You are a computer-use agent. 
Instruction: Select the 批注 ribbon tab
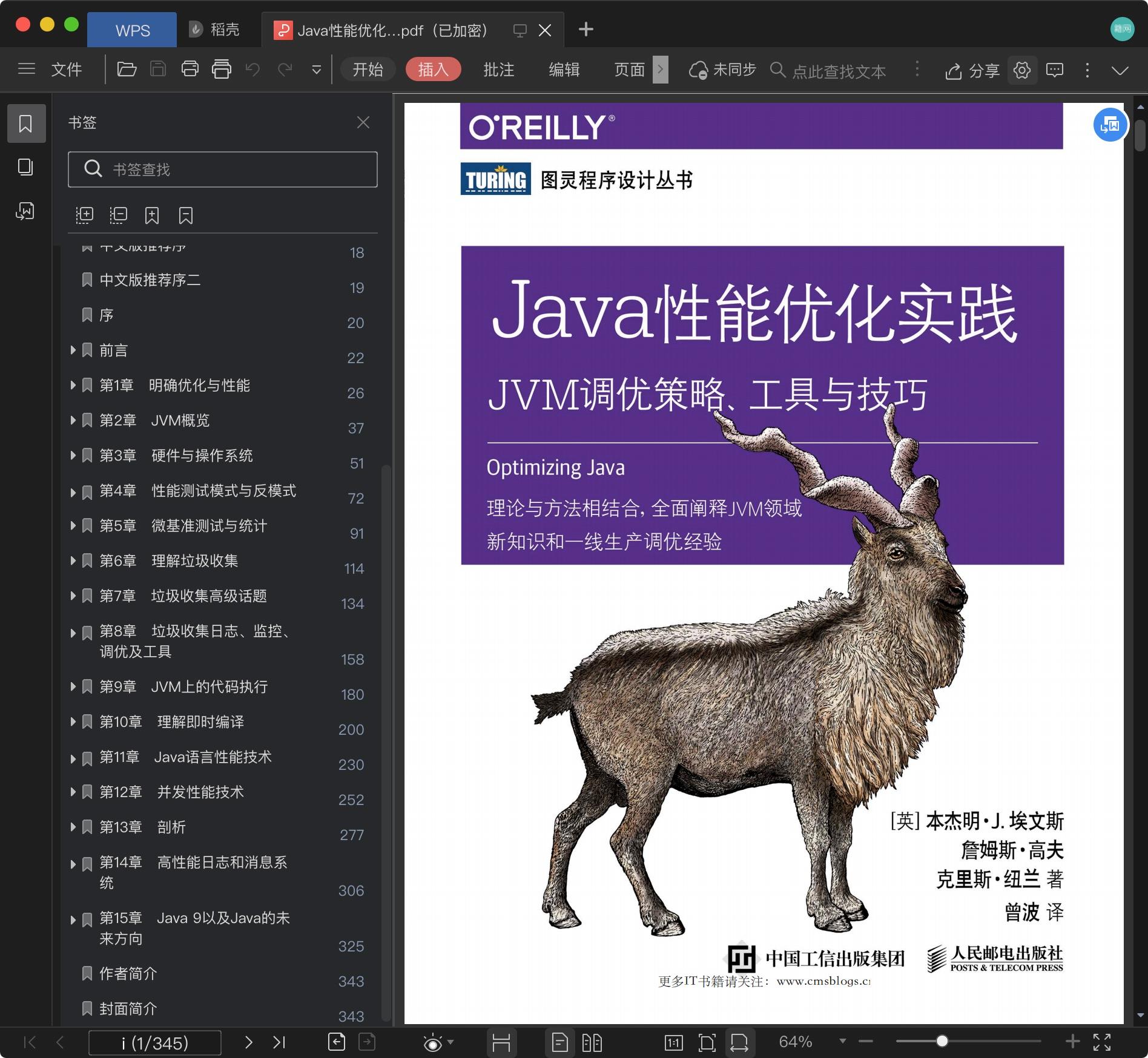[x=498, y=70]
